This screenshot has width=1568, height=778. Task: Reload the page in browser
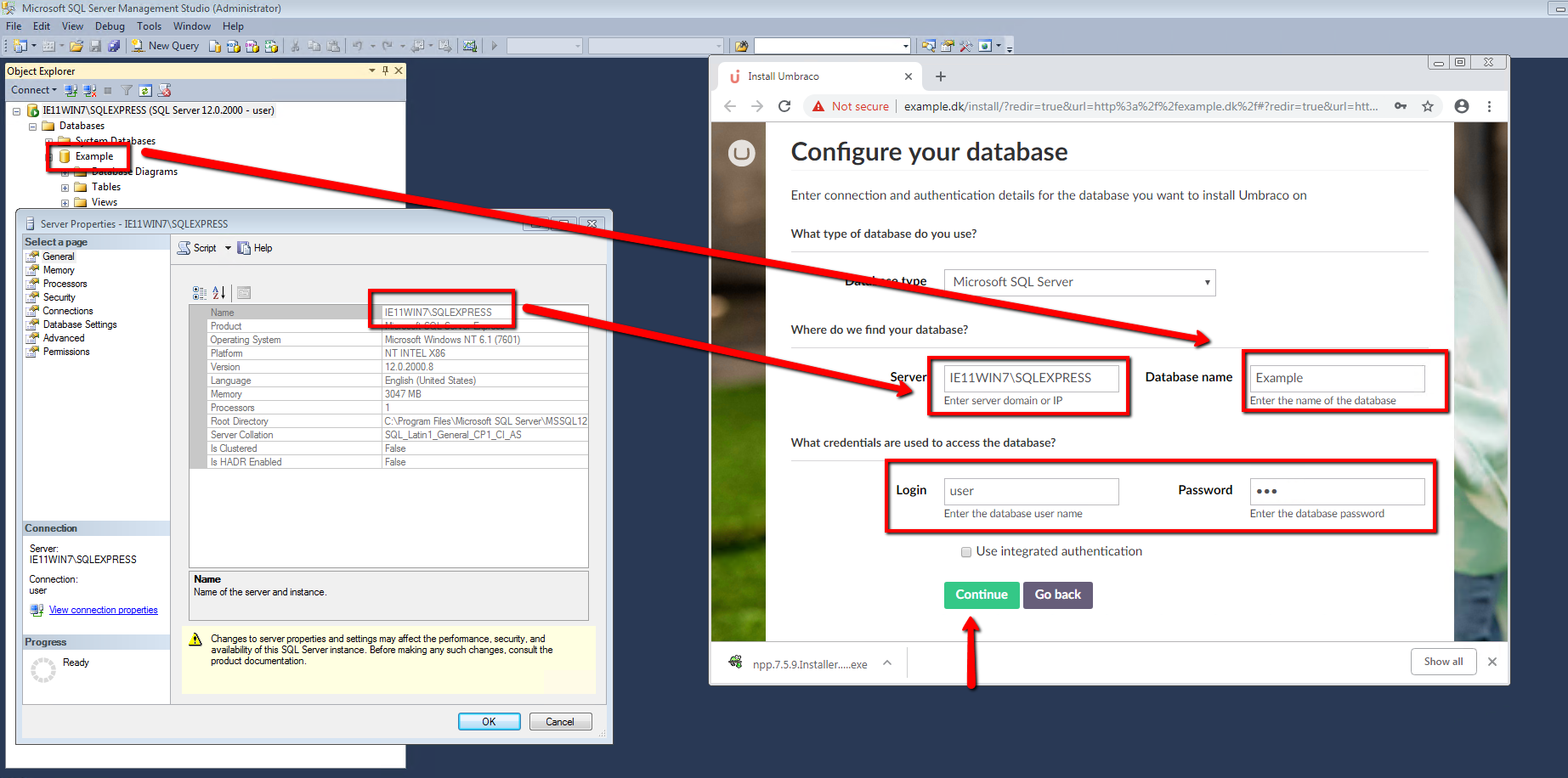(784, 106)
